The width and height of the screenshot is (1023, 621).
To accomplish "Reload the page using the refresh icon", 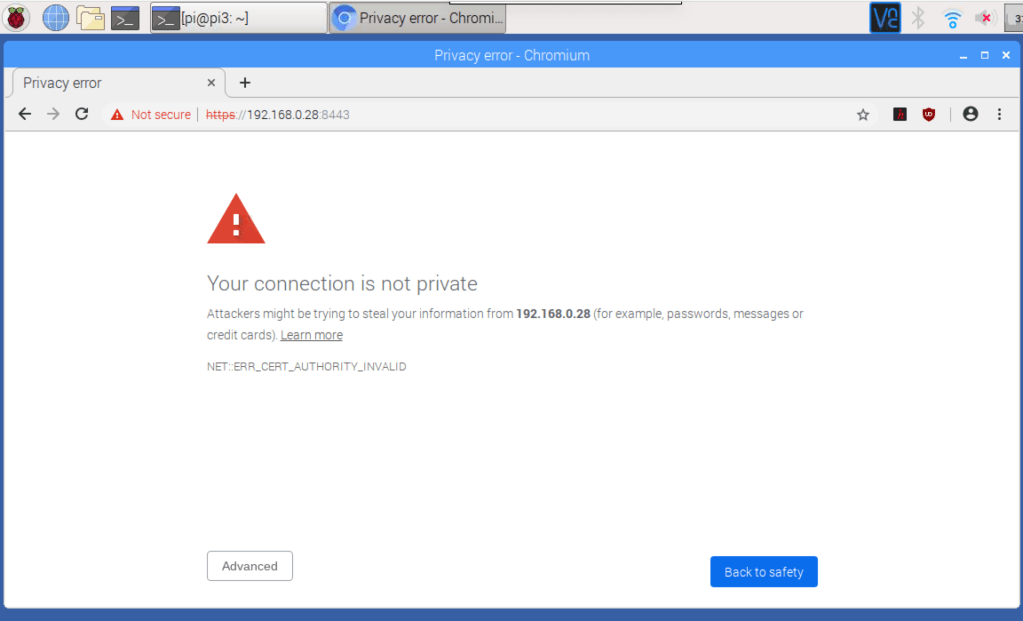I will [x=82, y=114].
